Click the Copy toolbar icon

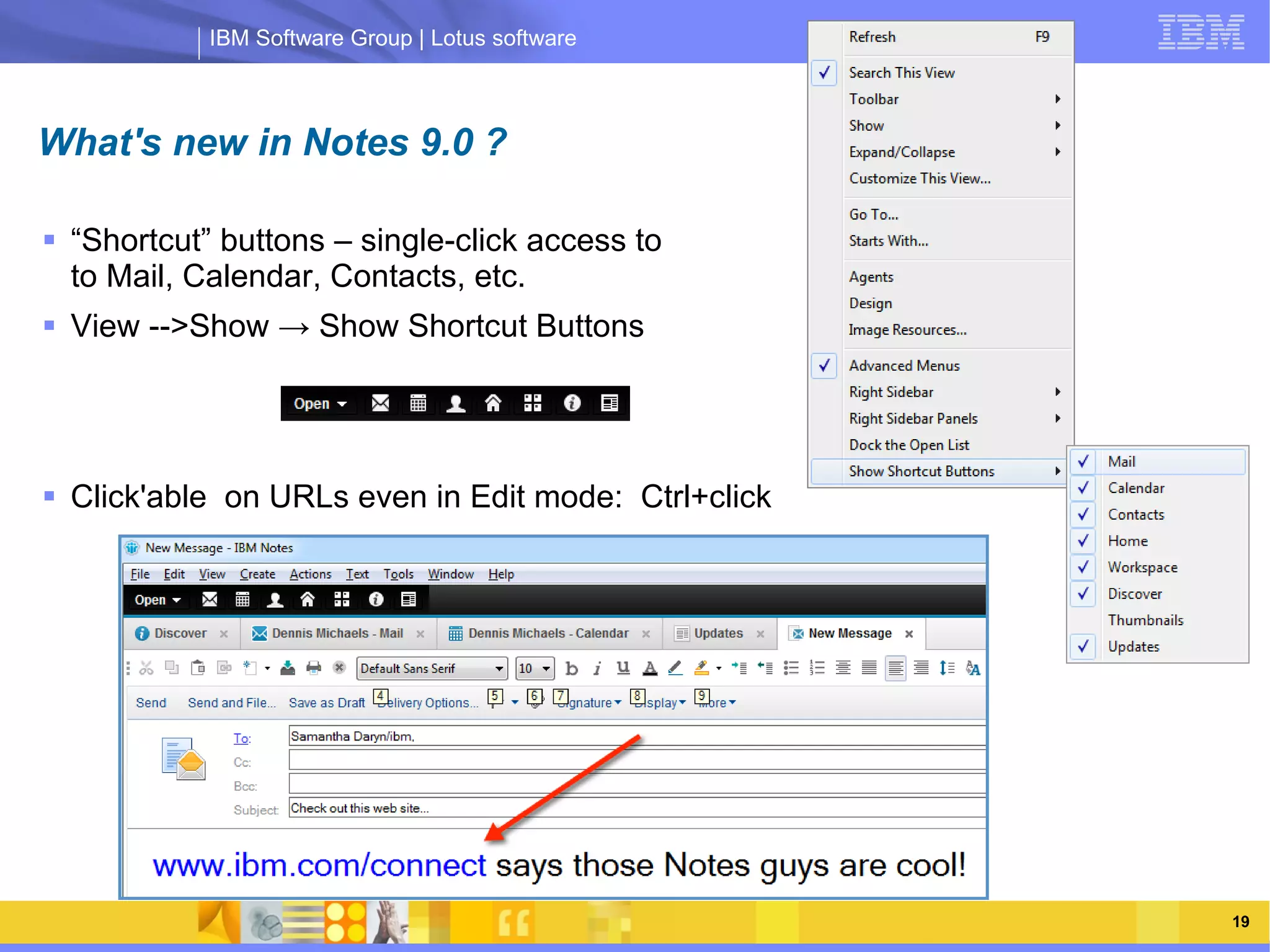172,668
